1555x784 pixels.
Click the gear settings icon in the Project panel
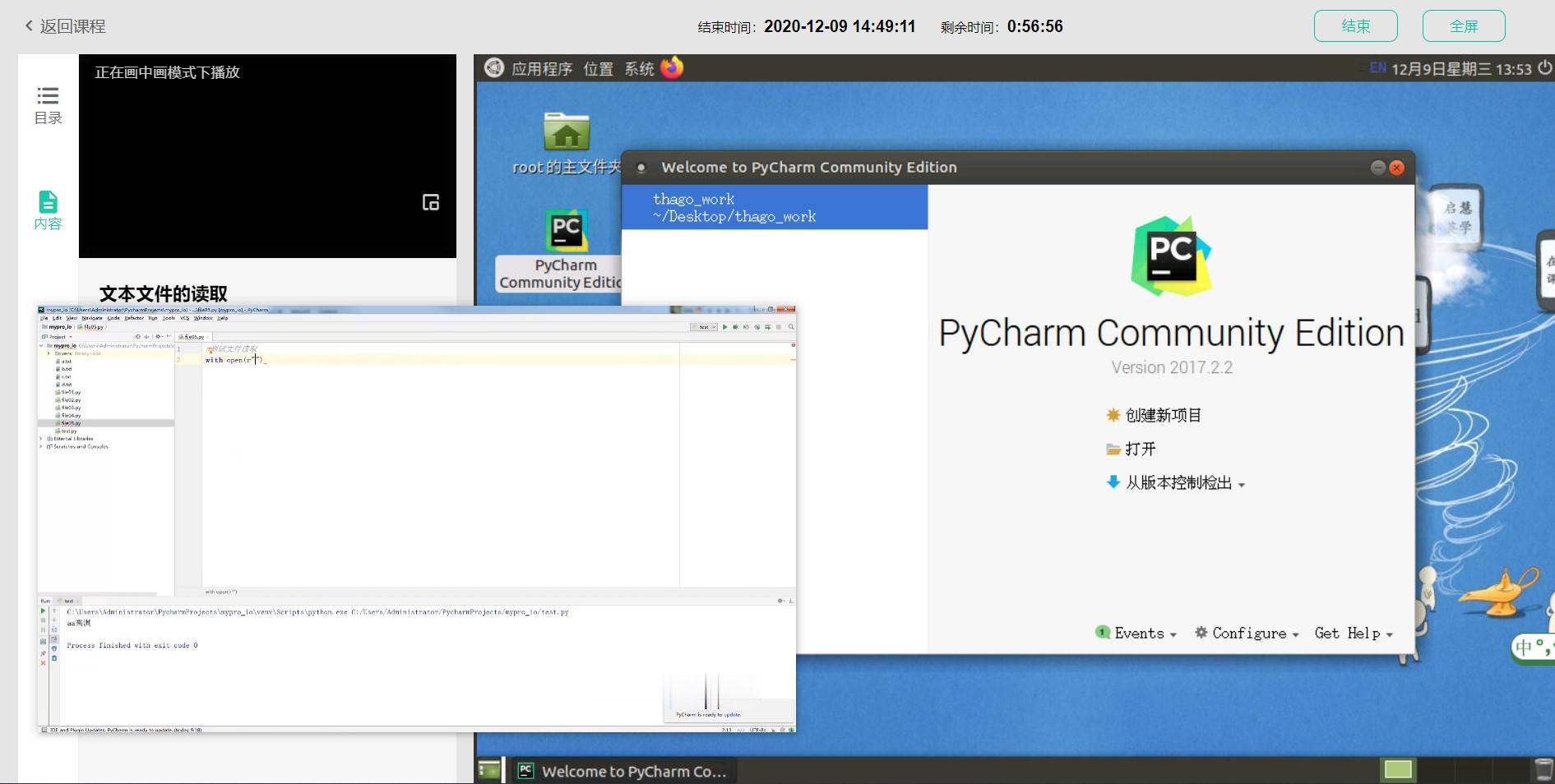coord(159,336)
